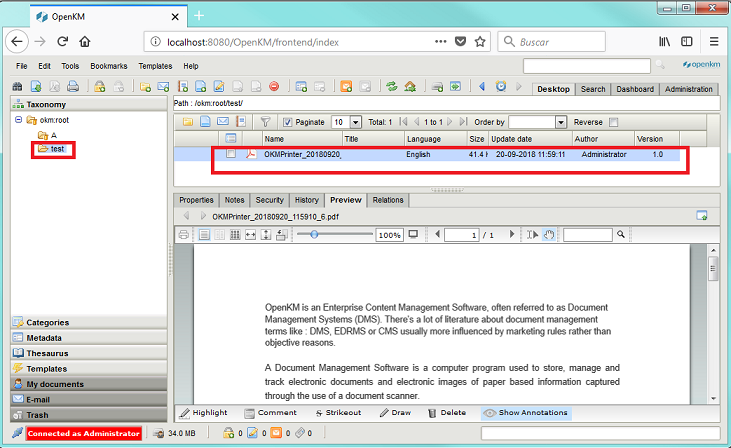This screenshot has width=731, height=448.
Task: Click the preview search magnifier icon
Action: pos(621,234)
